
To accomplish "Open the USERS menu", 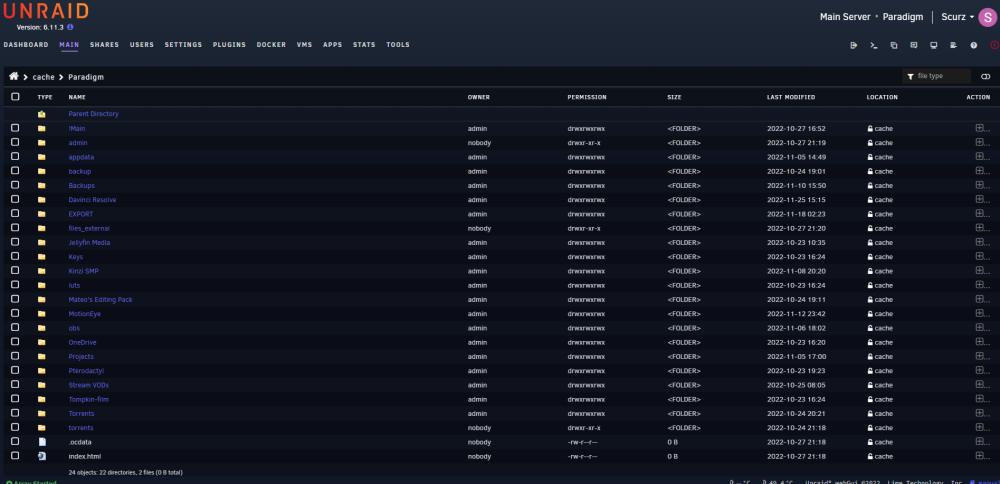I will point(142,45).
